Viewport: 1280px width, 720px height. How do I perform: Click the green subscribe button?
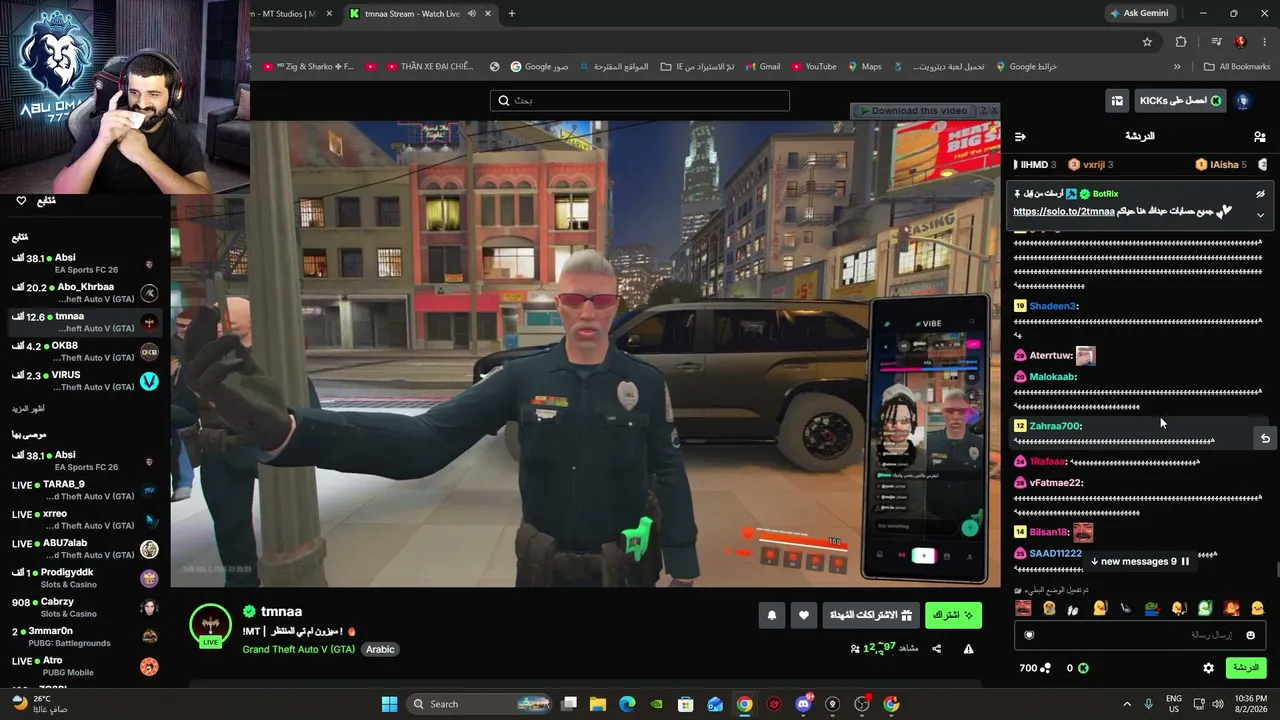953,616
